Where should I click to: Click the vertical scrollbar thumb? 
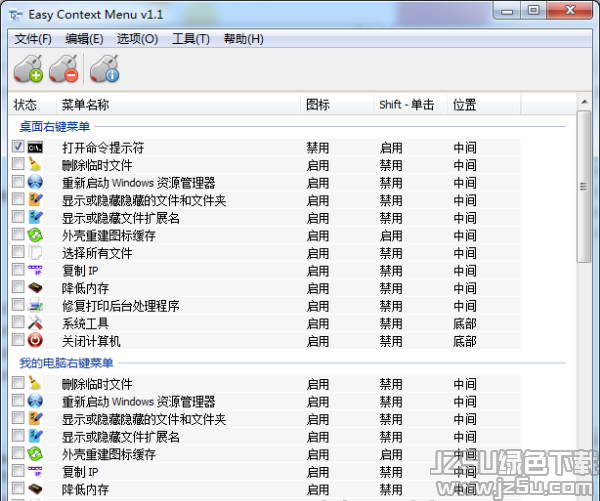584,187
